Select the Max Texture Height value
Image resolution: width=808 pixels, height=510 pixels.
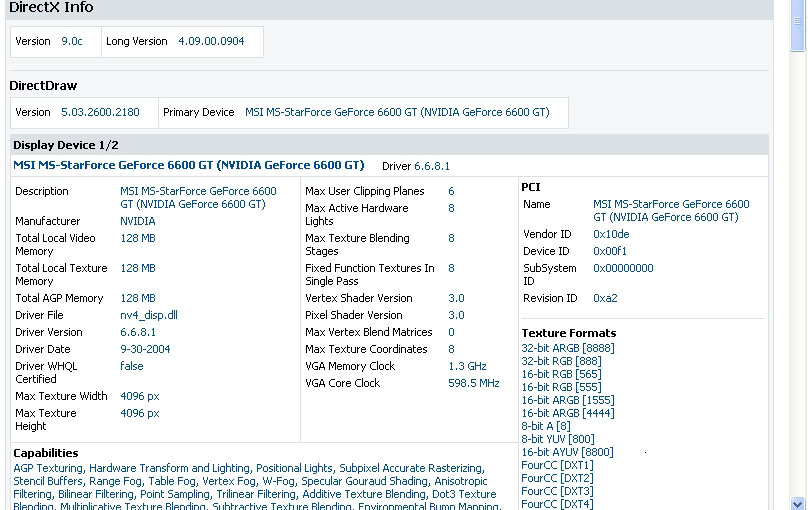pos(140,413)
